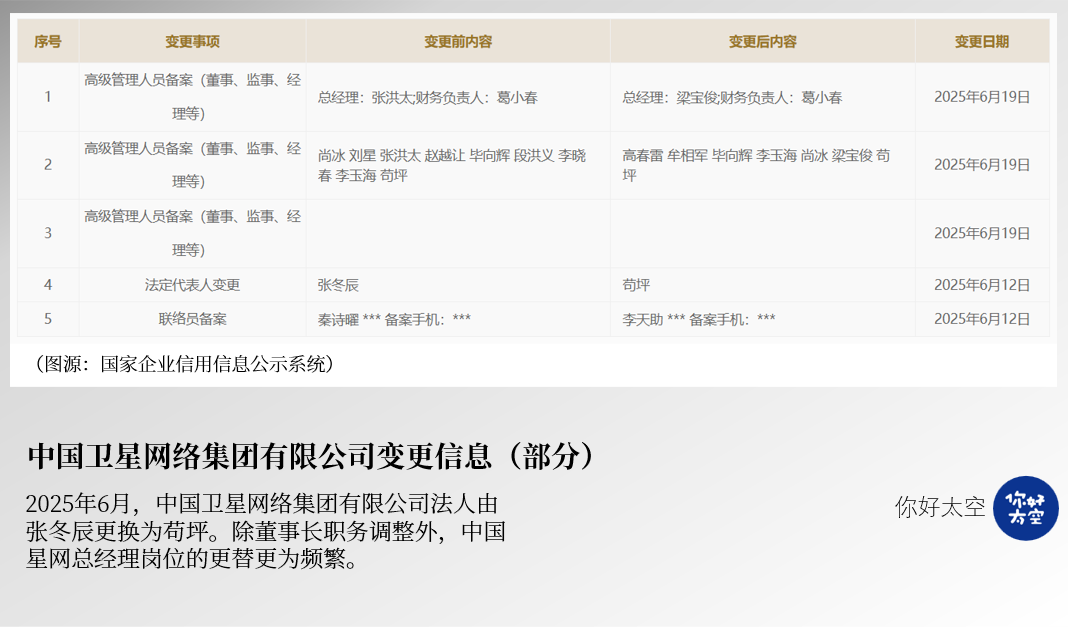Click the 秦诗曜 contact cell
This screenshot has width=1068, height=627.
458,319
